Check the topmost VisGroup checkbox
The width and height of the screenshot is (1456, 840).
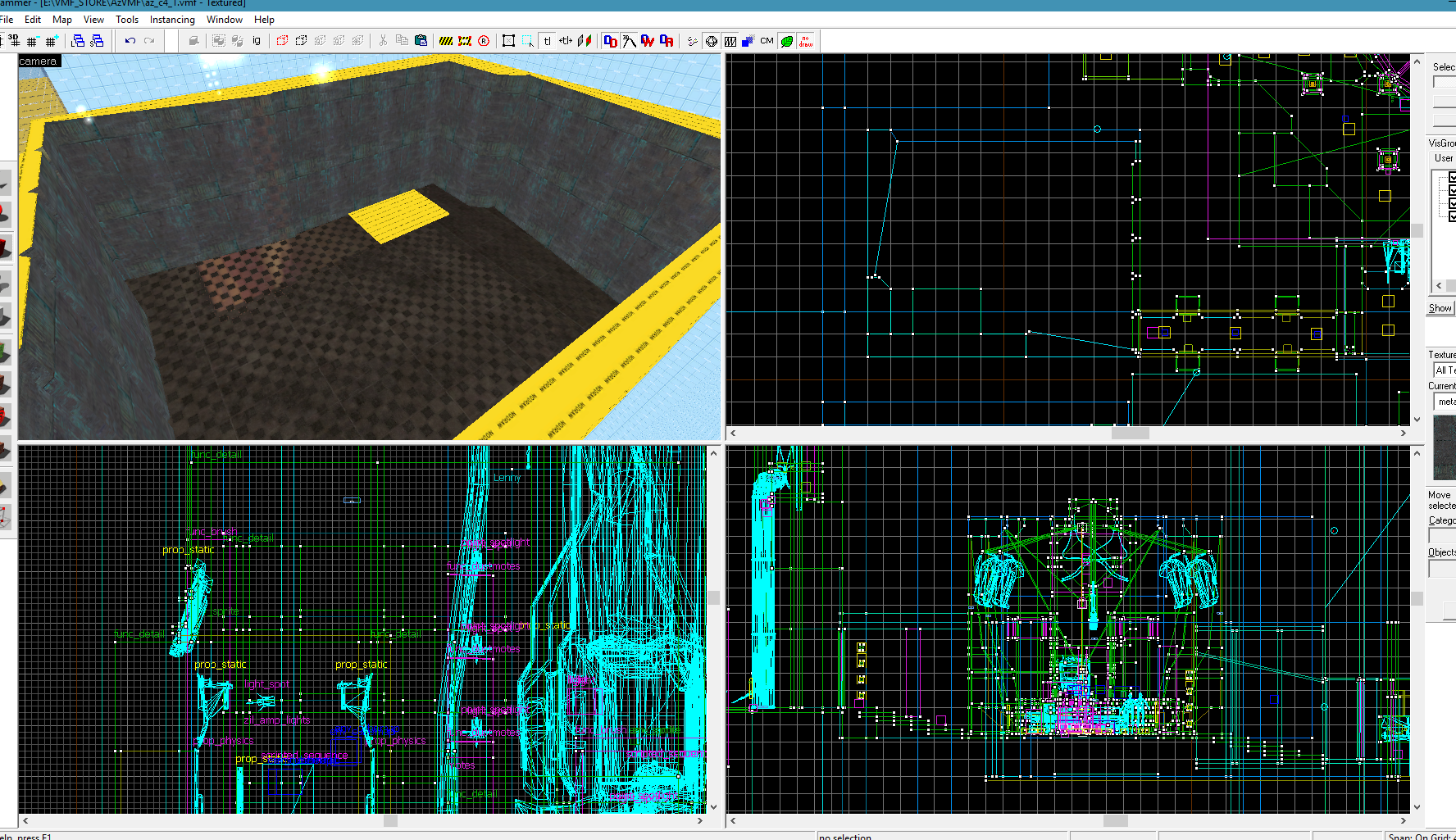1452,177
